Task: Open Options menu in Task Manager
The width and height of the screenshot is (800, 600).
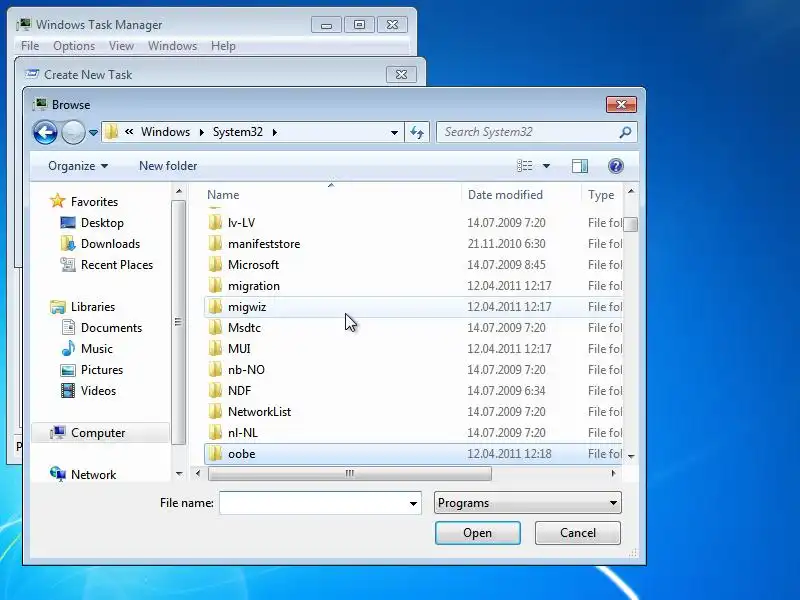Action: pyautogui.click(x=74, y=46)
